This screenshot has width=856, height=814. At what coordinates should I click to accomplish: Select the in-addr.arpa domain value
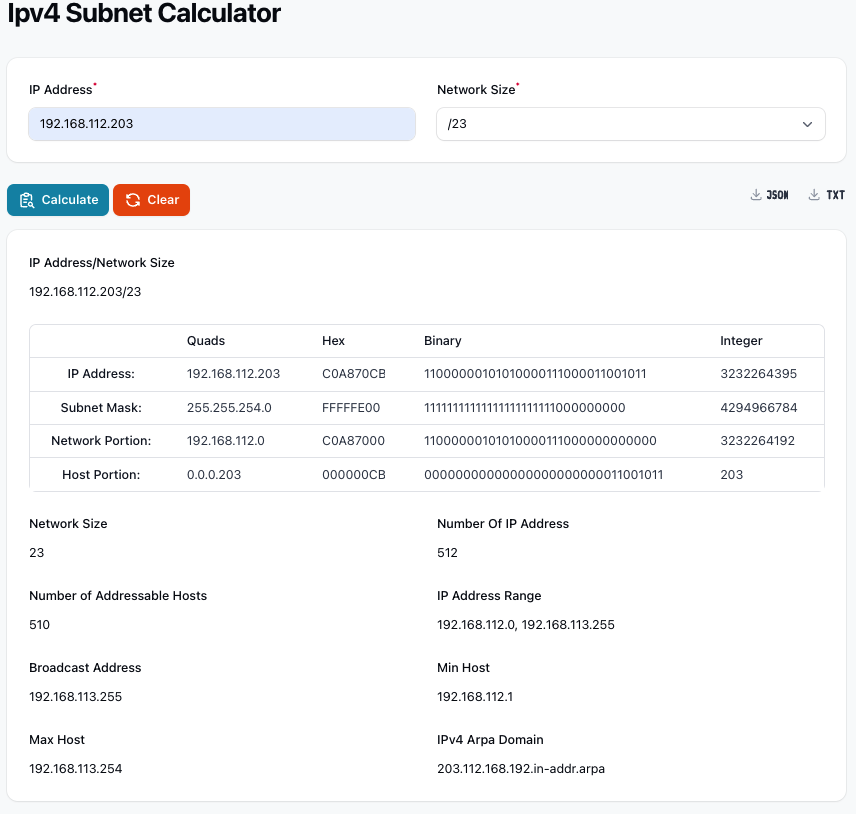521,769
